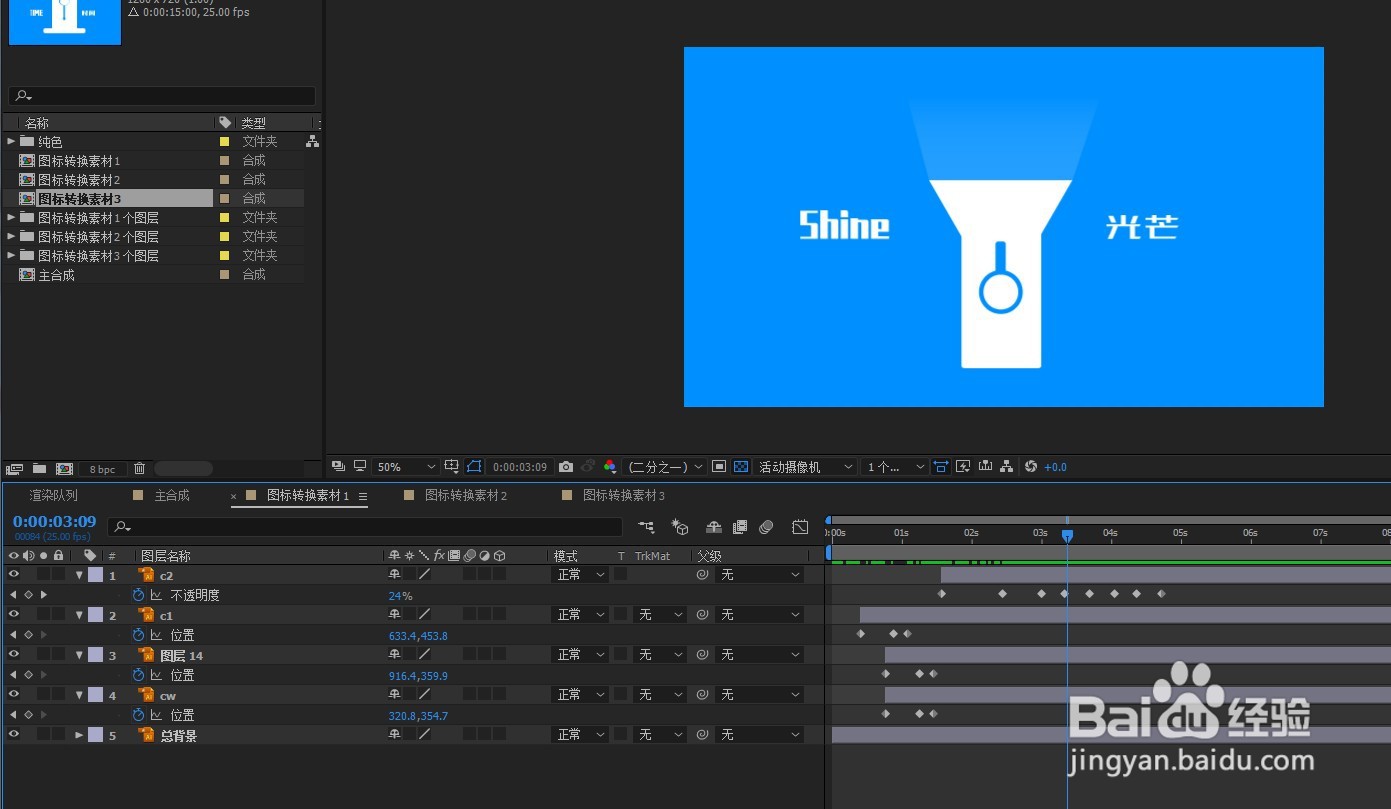Image resolution: width=1391 pixels, height=809 pixels.
Task: Switch to the 主合成 timeline tab
Action: (172, 495)
